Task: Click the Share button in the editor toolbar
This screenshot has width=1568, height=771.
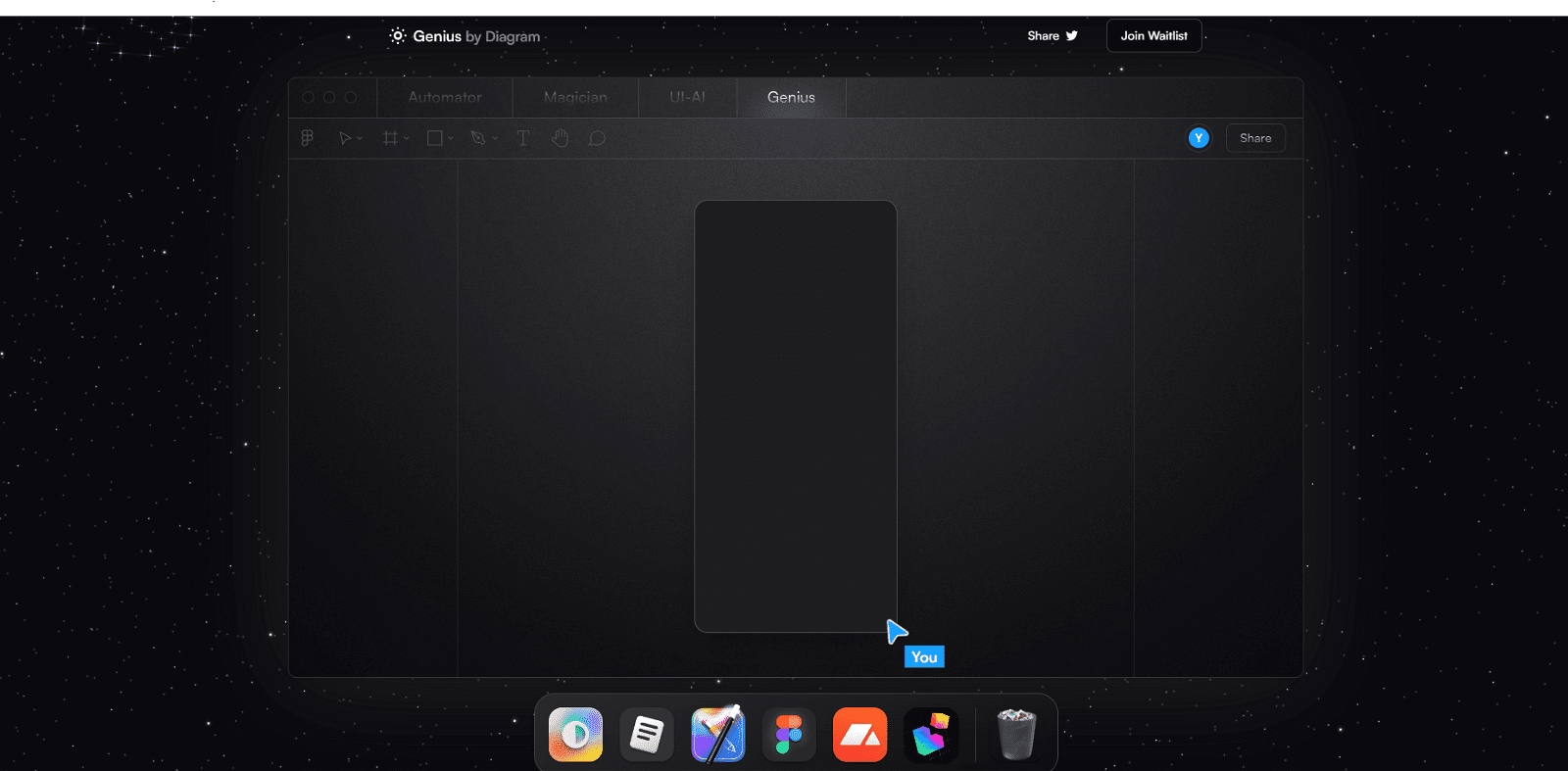Action: (1255, 138)
